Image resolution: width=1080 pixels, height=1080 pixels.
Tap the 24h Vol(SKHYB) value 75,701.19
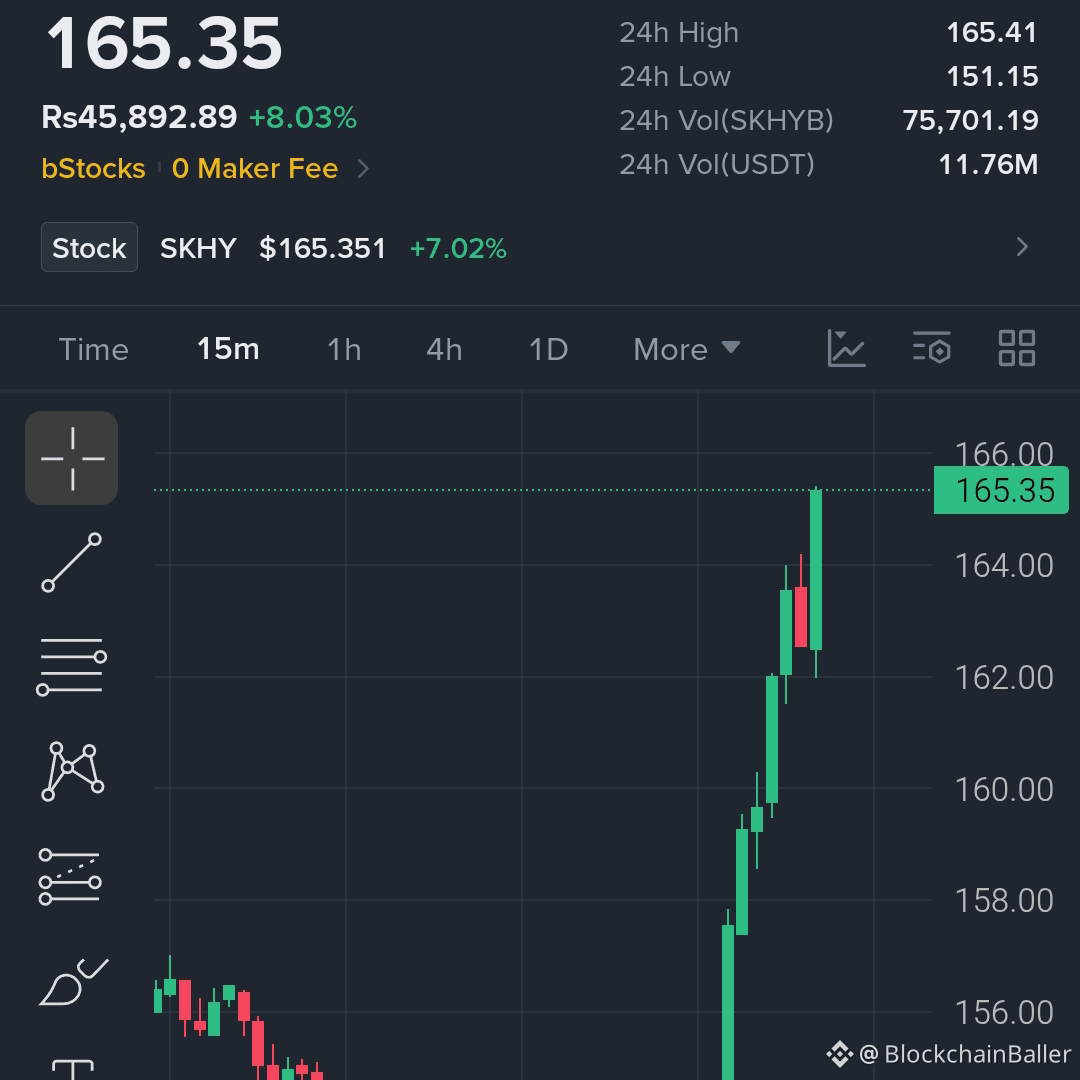pyautogui.click(x=970, y=121)
